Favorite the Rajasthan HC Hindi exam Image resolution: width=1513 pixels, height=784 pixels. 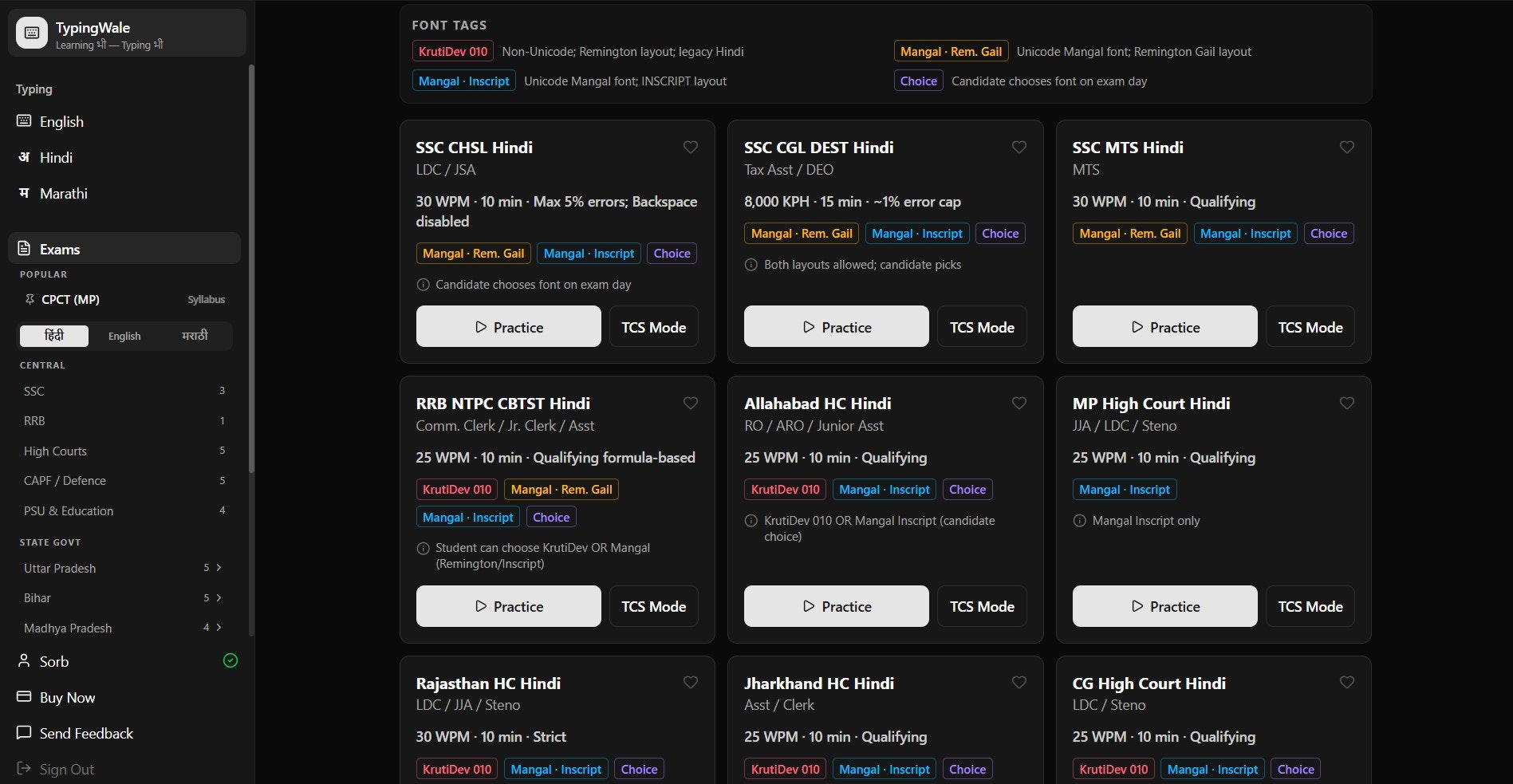[691, 682]
